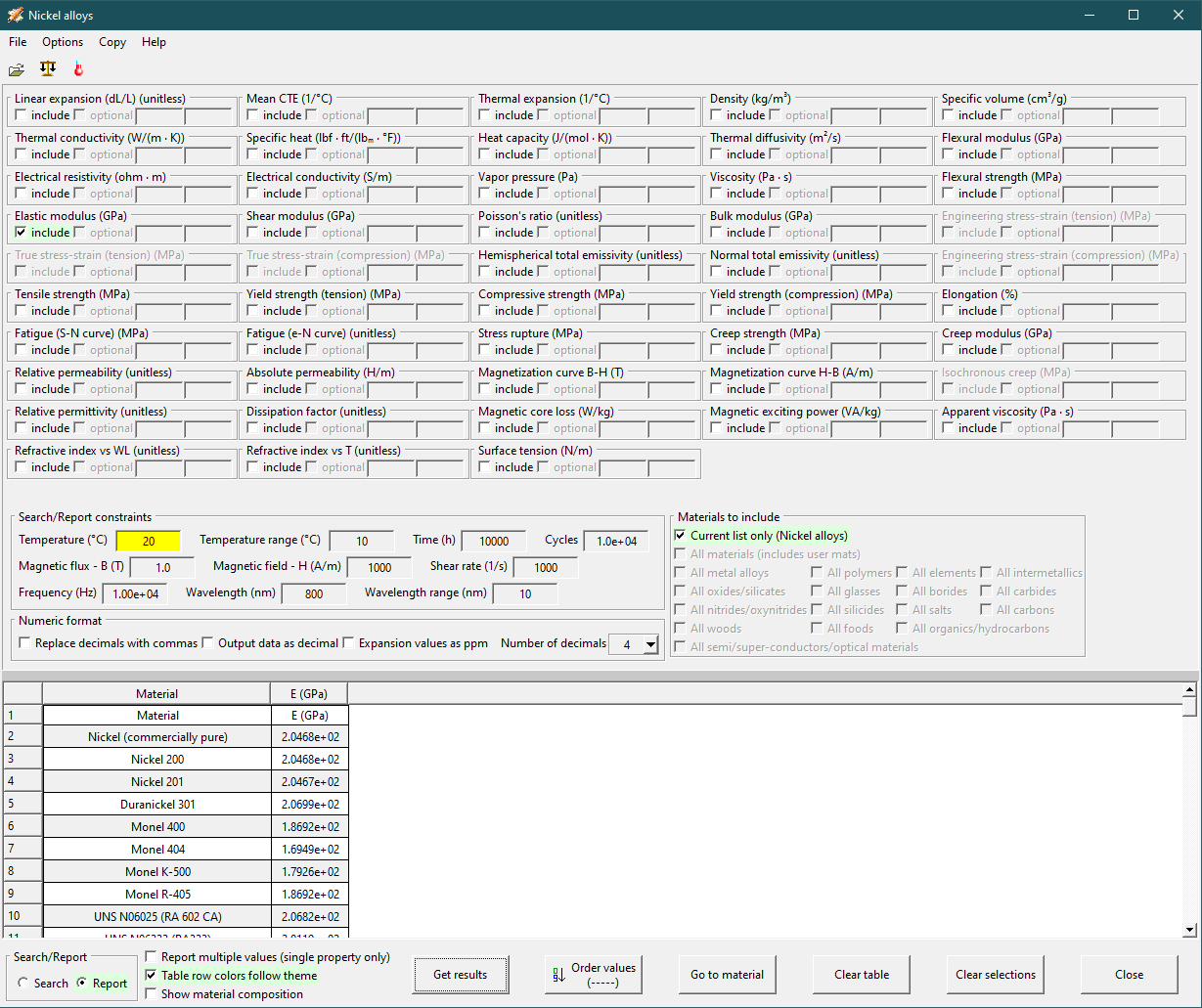Click the results table scroll down arrow
Viewport: 1202px width, 1008px height.
point(1189,930)
